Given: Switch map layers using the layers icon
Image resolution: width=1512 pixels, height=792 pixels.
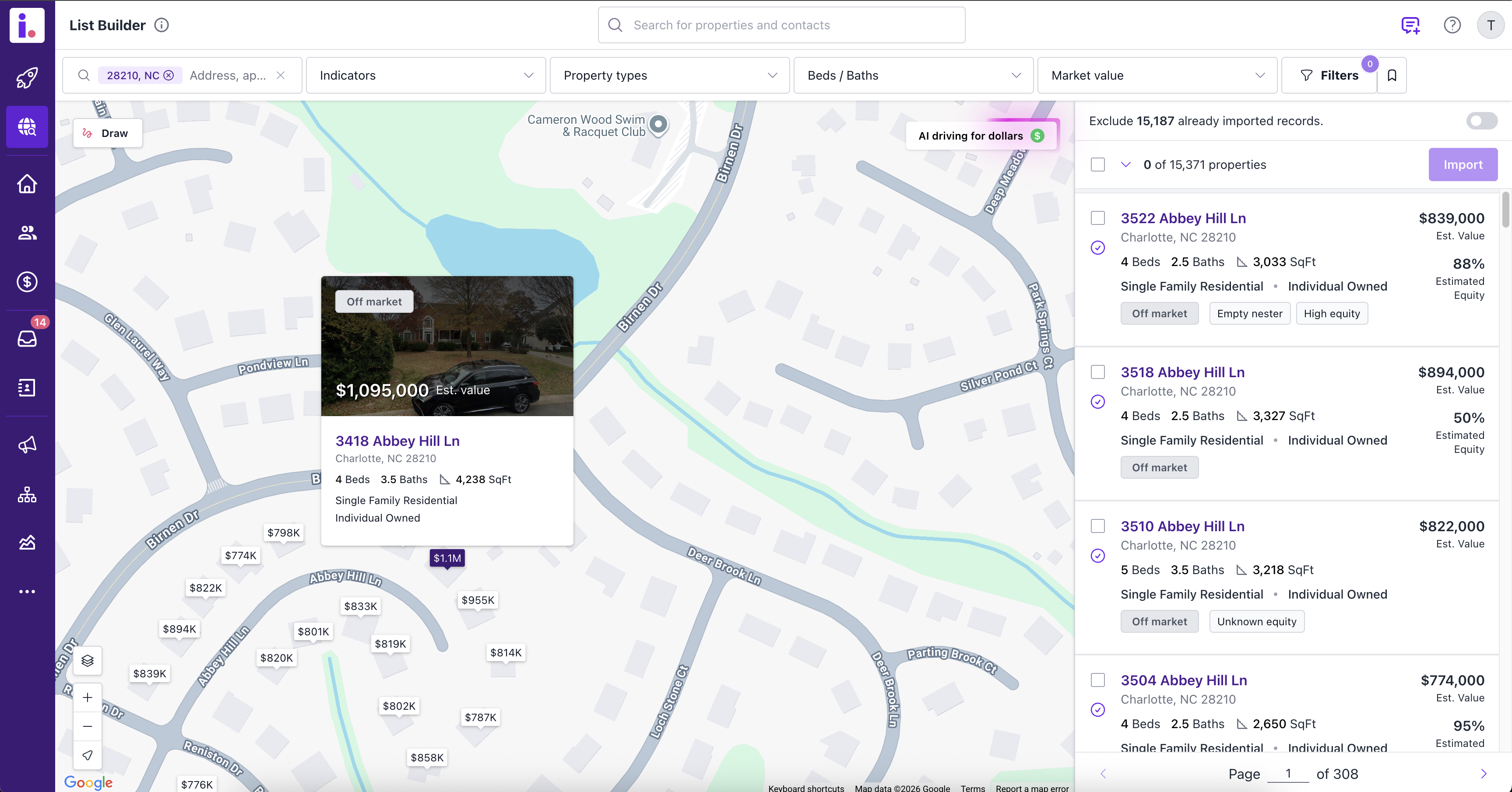Looking at the screenshot, I should (x=88, y=661).
